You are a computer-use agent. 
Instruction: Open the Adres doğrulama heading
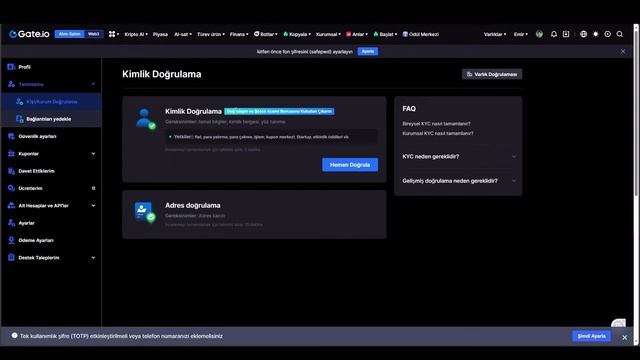tap(193, 205)
